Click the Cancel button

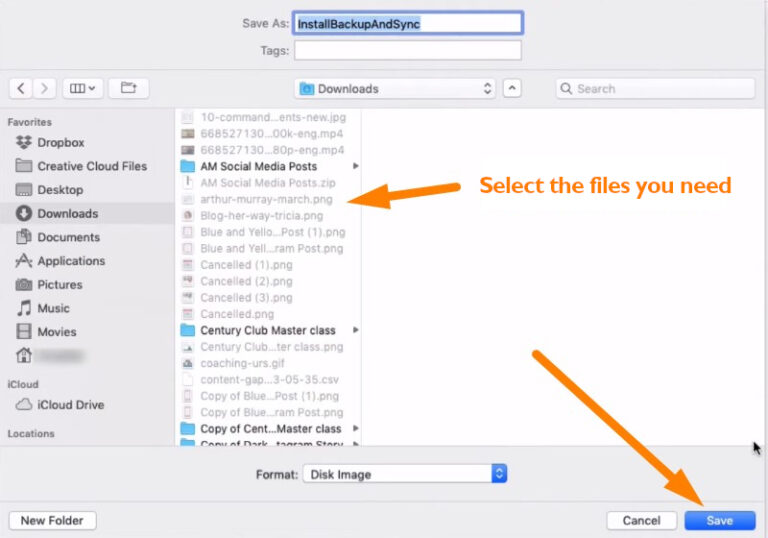click(x=641, y=520)
